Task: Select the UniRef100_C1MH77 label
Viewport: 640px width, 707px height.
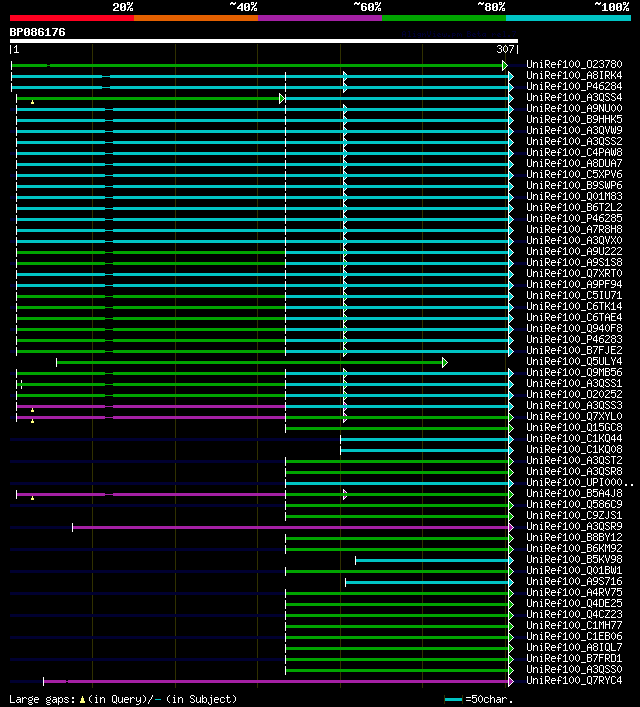Action: click(574, 625)
